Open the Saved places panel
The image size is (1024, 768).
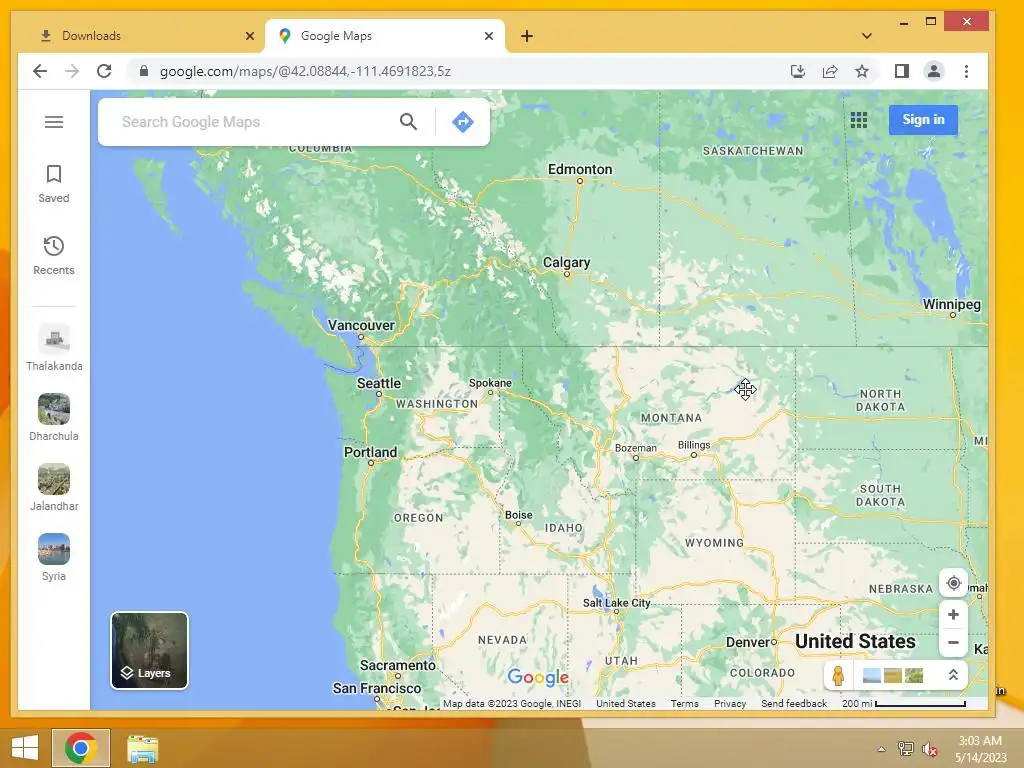click(x=54, y=184)
